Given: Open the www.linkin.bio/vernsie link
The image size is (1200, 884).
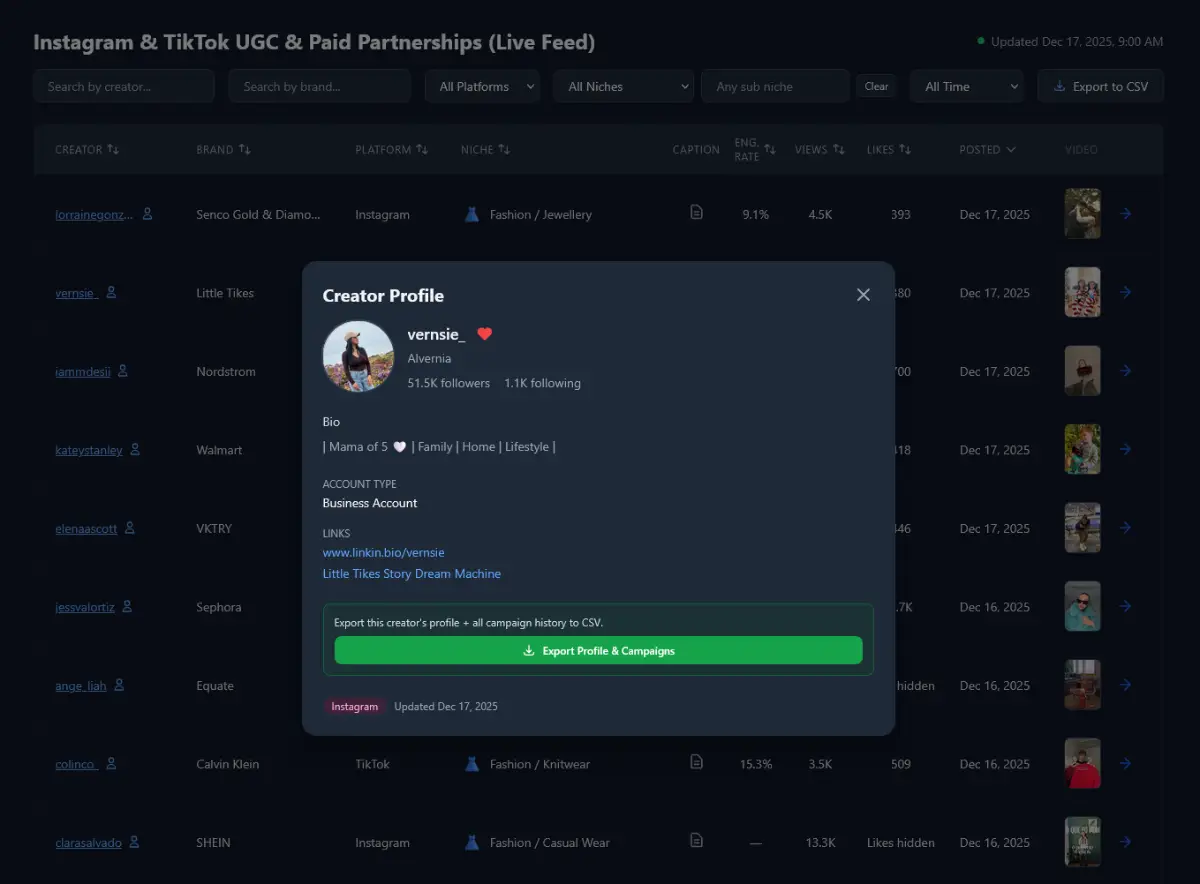Looking at the screenshot, I should pyautogui.click(x=383, y=553).
